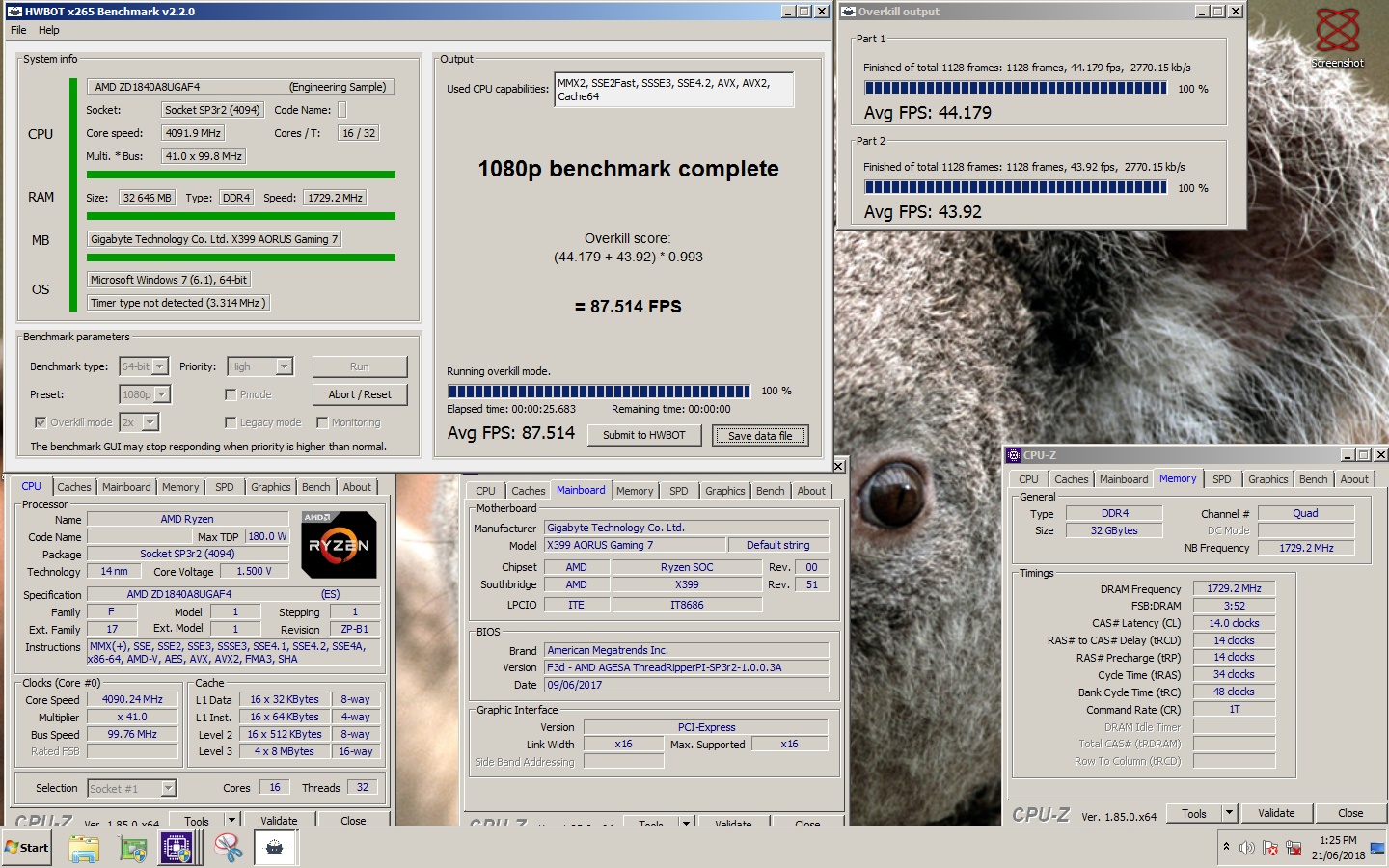Launch the Snipping Tool from the taskbar

pyautogui.click(x=228, y=848)
